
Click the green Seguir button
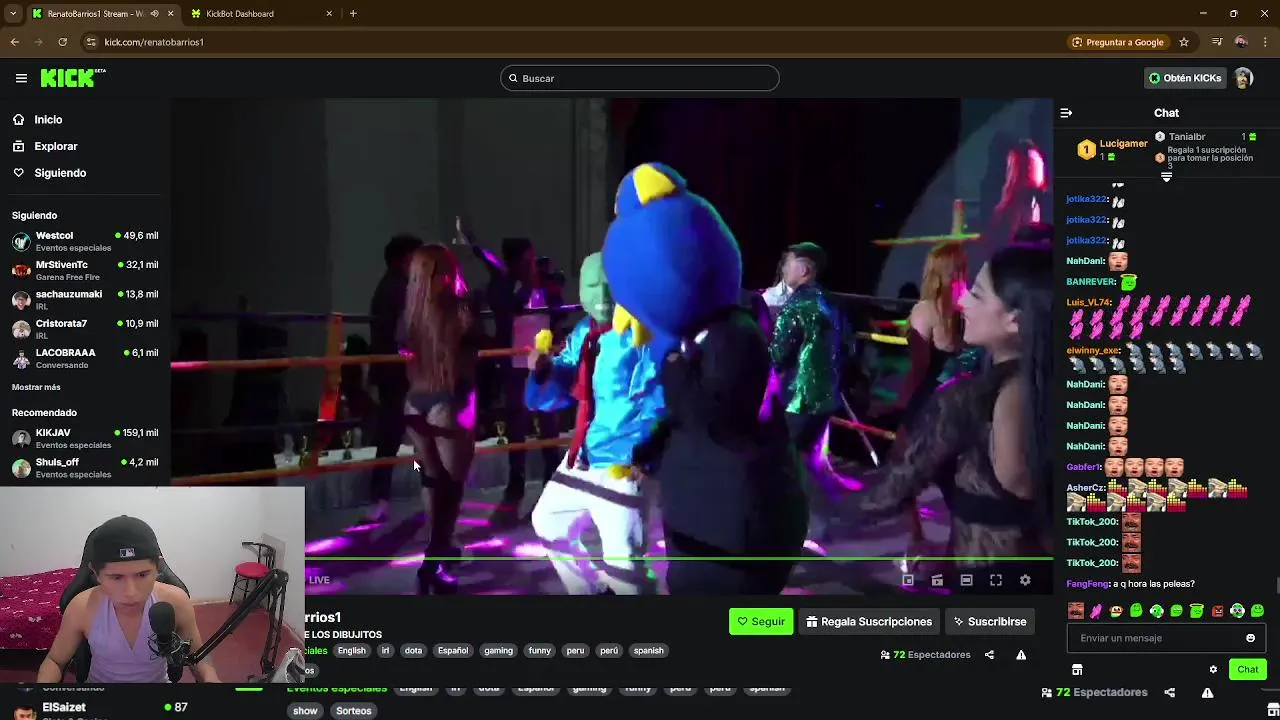(761, 622)
